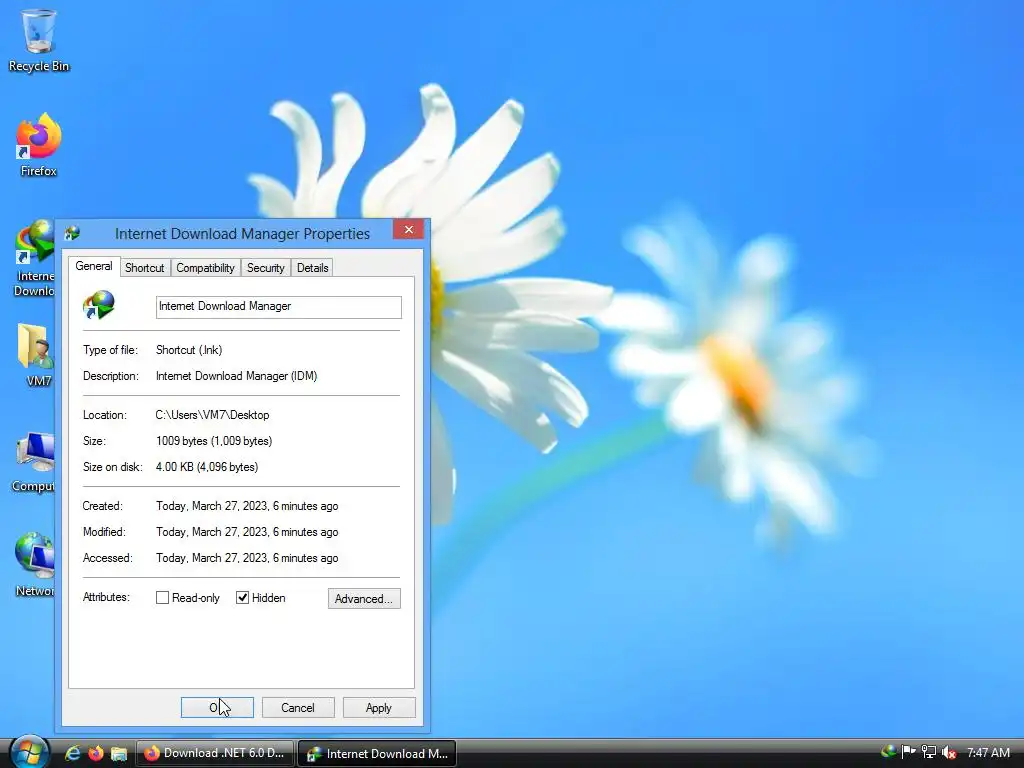Switch to Download .NET 6.0 taskbar window

click(215, 753)
